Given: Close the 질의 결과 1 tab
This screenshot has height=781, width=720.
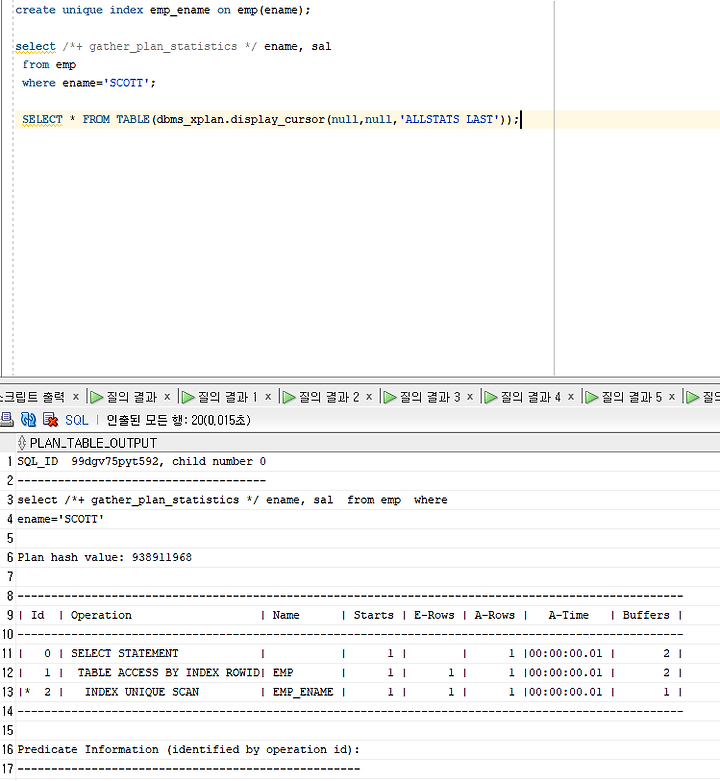Looking at the screenshot, I should 268,397.
